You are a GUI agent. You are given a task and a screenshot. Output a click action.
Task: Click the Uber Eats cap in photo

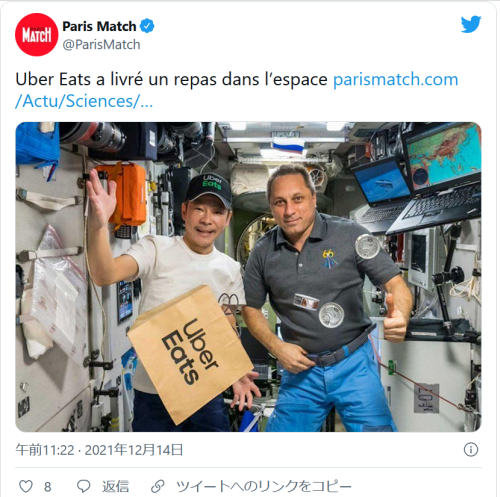[209, 189]
